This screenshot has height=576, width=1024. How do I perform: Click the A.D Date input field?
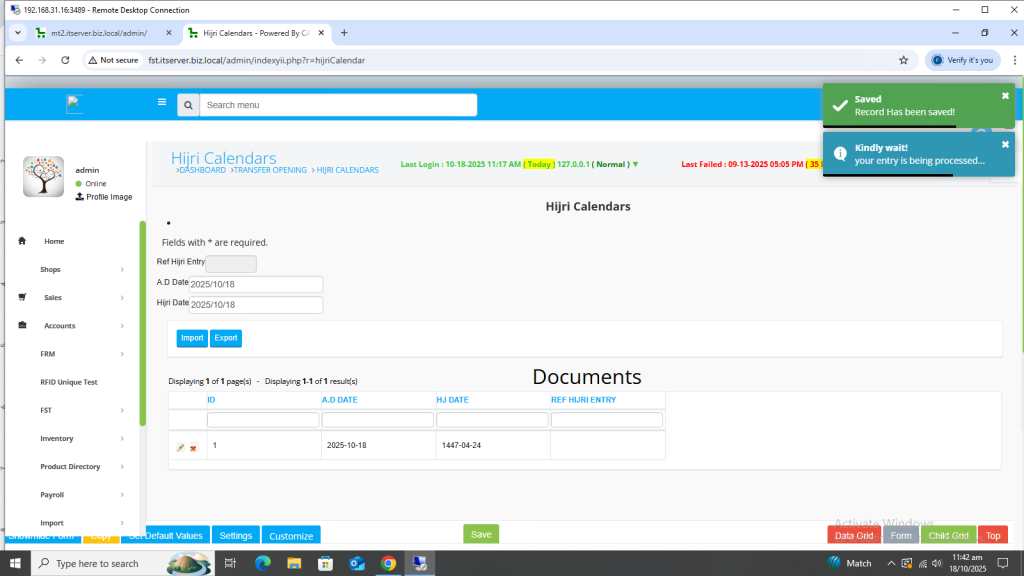point(256,284)
